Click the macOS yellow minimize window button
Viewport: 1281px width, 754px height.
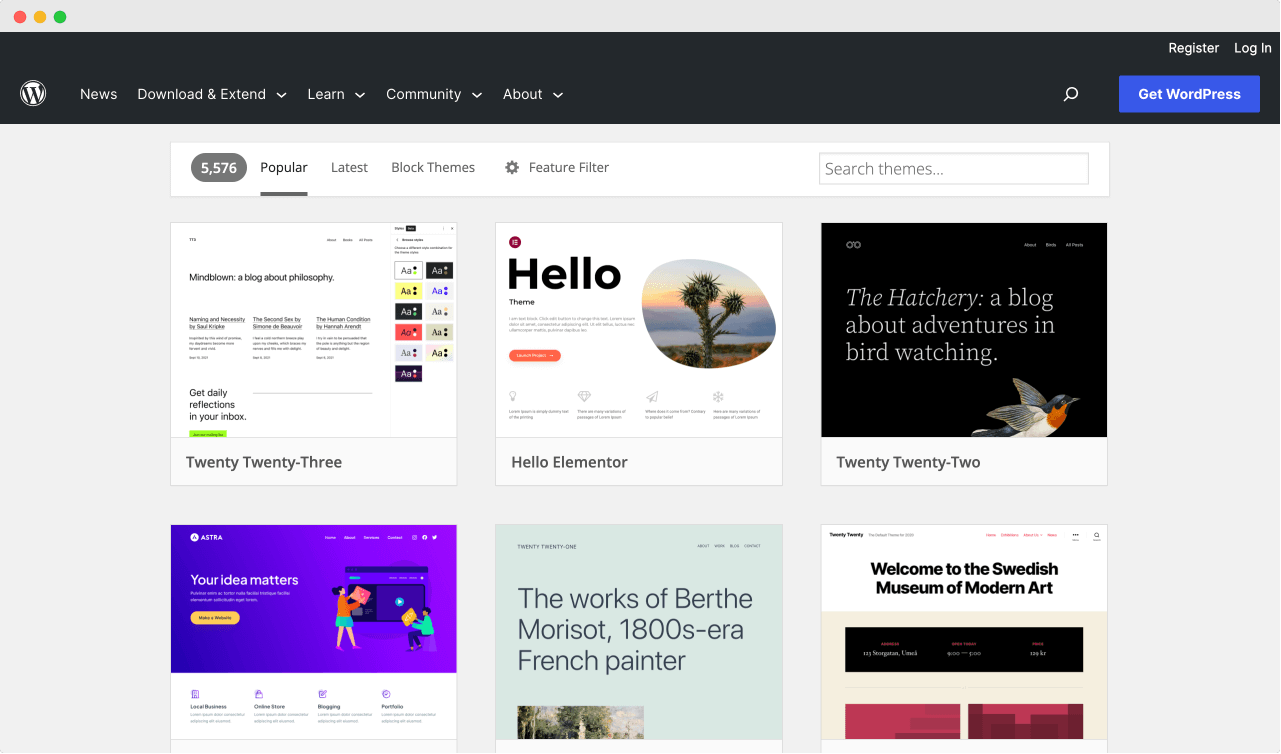[40, 17]
